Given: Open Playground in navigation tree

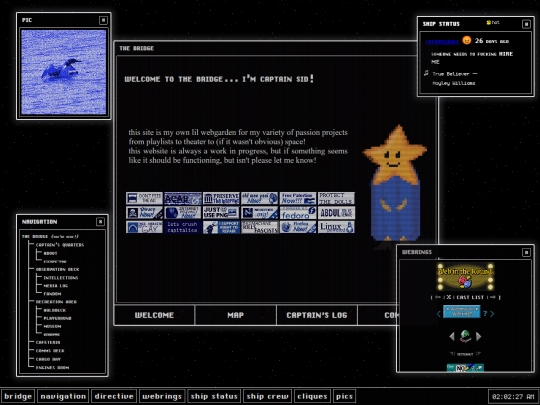Looking at the screenshot, I should [58, 318].
